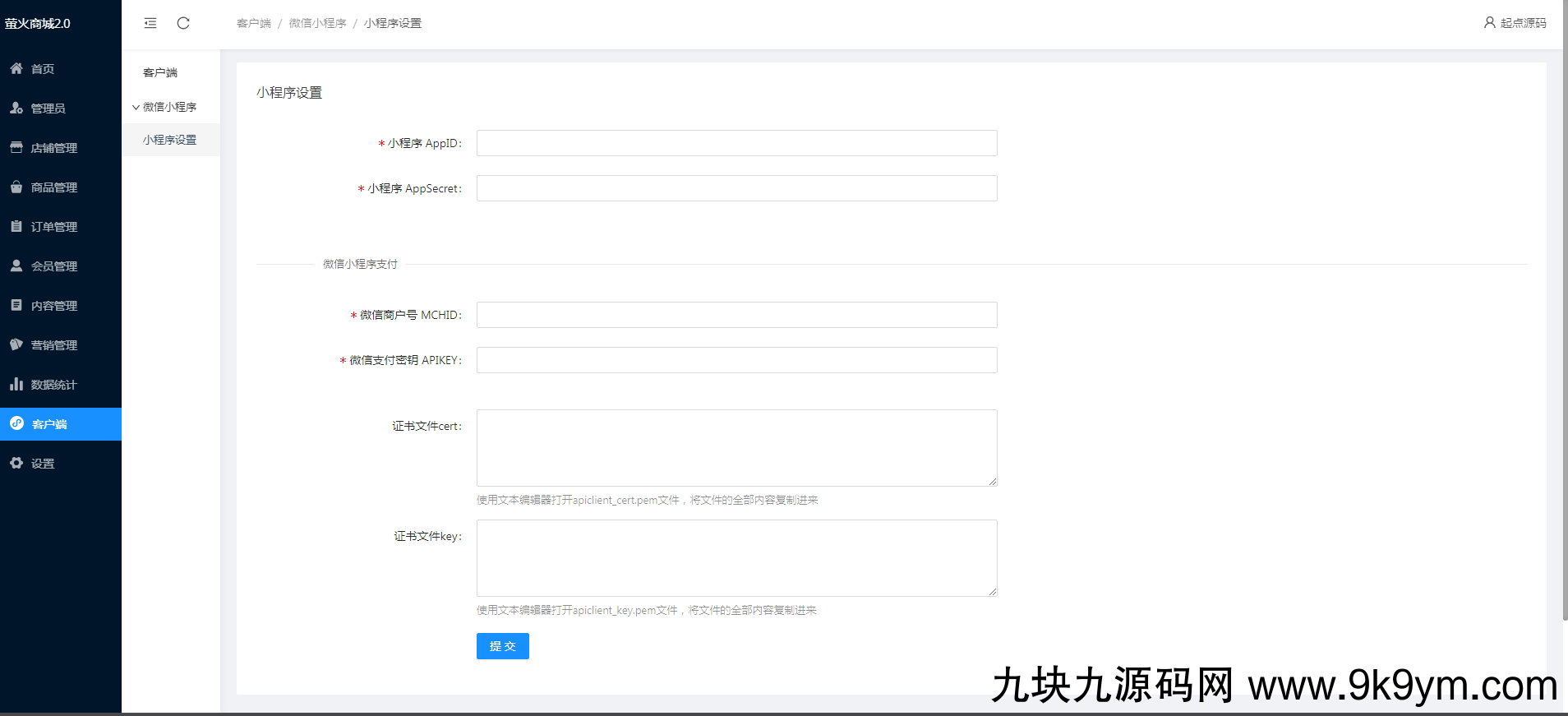Focus the 小程序 AppID input field

pos(736,143)
